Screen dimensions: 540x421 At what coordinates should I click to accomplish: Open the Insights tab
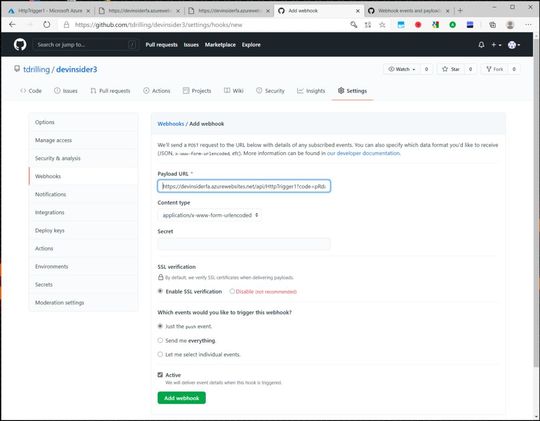[x=311, y=91]
